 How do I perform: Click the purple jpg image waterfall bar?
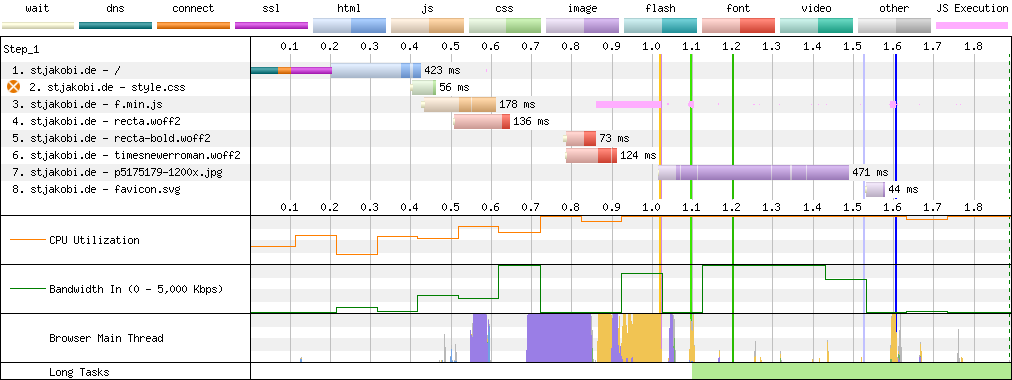(754, 172)
